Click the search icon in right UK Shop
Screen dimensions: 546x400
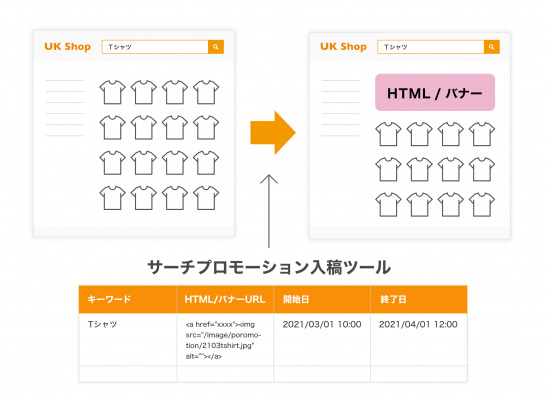[492, 47]
